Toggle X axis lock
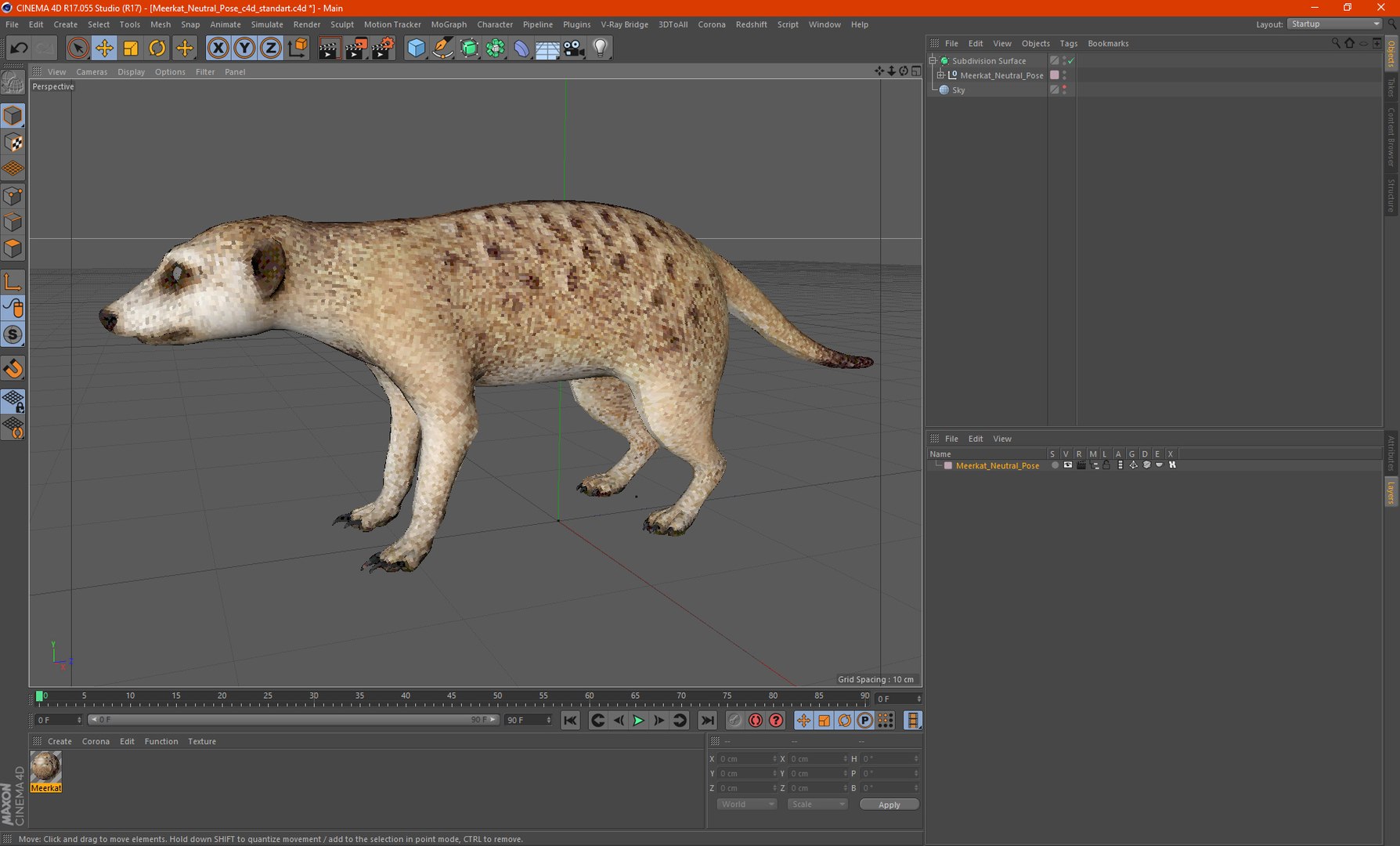 point(218,49)
